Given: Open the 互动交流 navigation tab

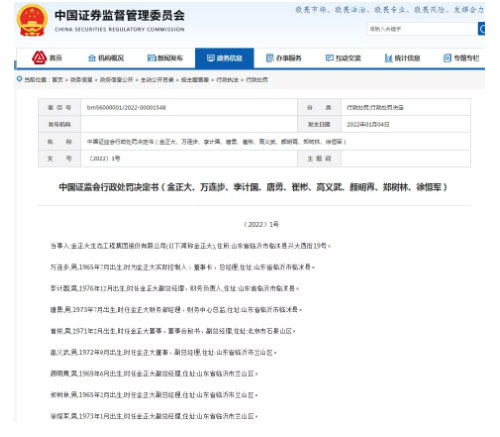Looking at the screenshot, I should 343,58.
